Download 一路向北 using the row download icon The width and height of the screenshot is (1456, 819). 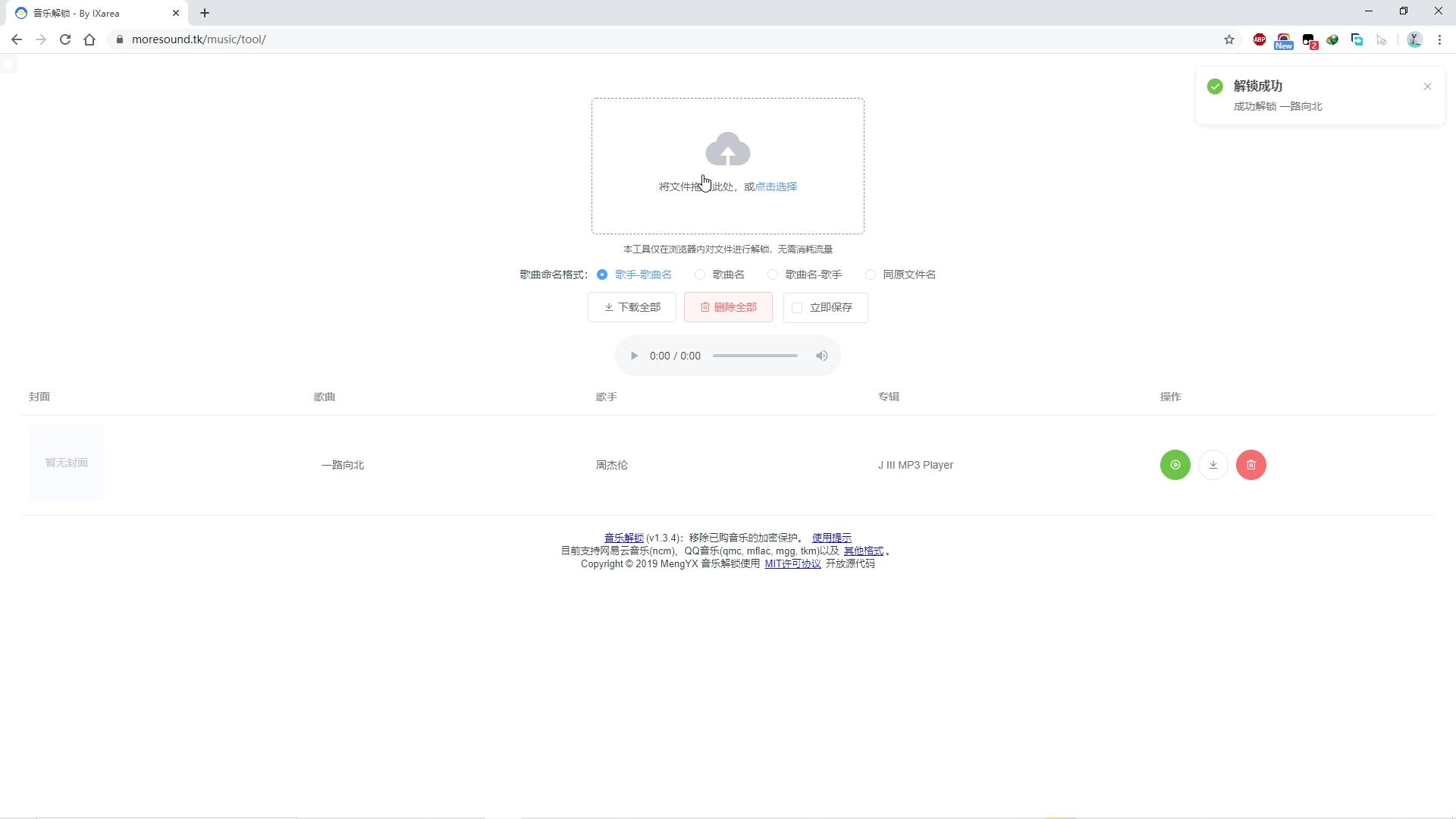pyautogui.click(x=1213, y=464)
